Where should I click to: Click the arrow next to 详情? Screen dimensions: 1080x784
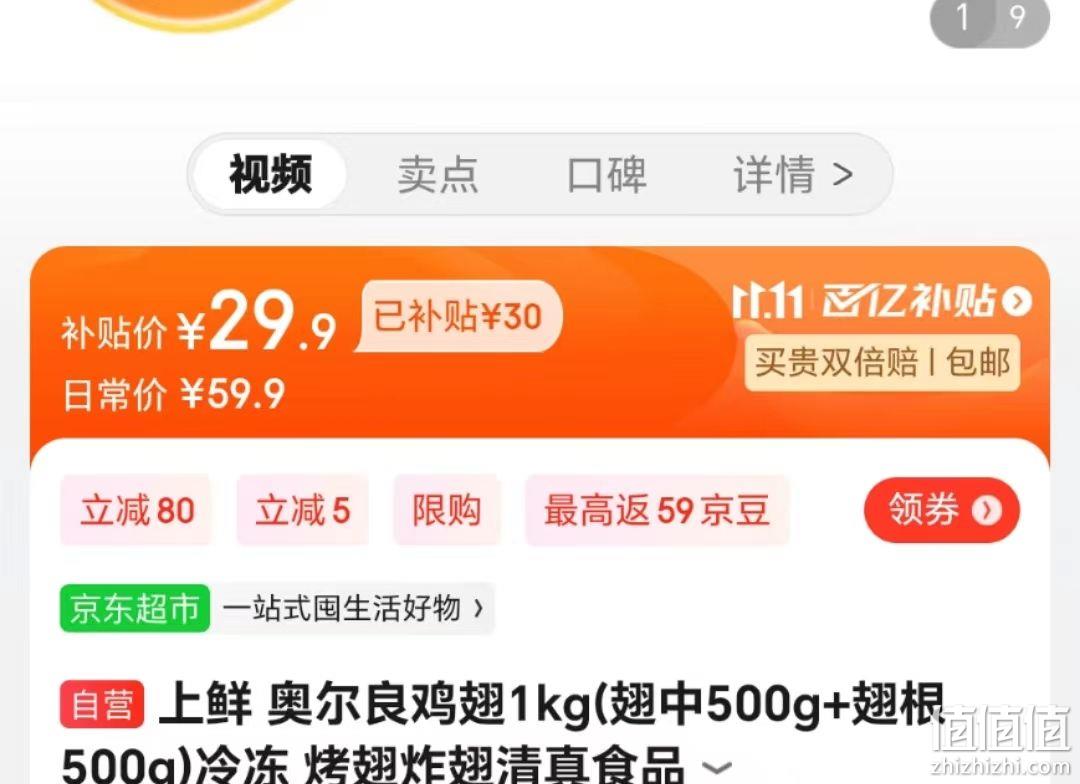click(x=842, y=175)
